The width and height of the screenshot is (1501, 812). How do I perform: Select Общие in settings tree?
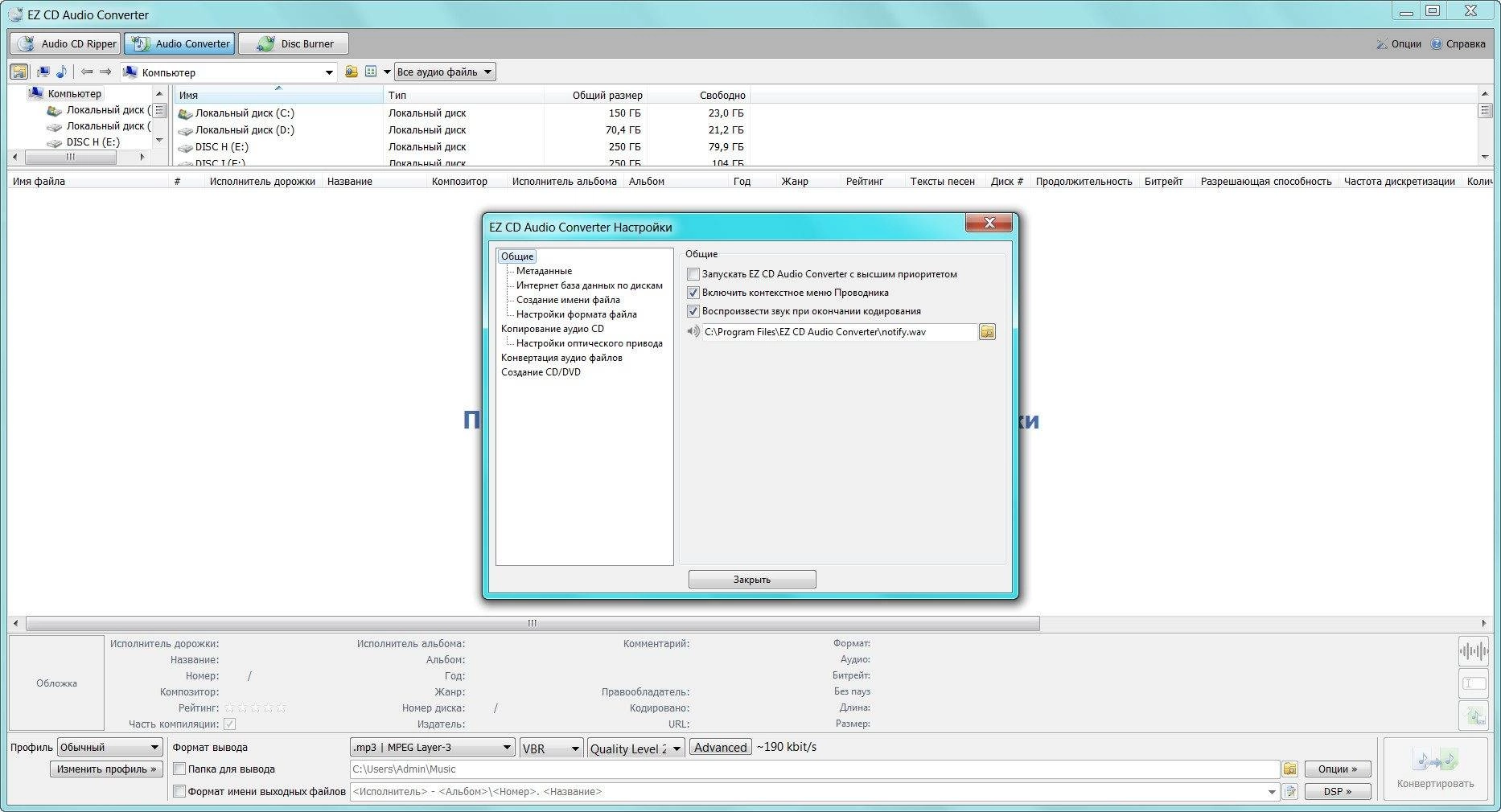(x=517, y=256)
